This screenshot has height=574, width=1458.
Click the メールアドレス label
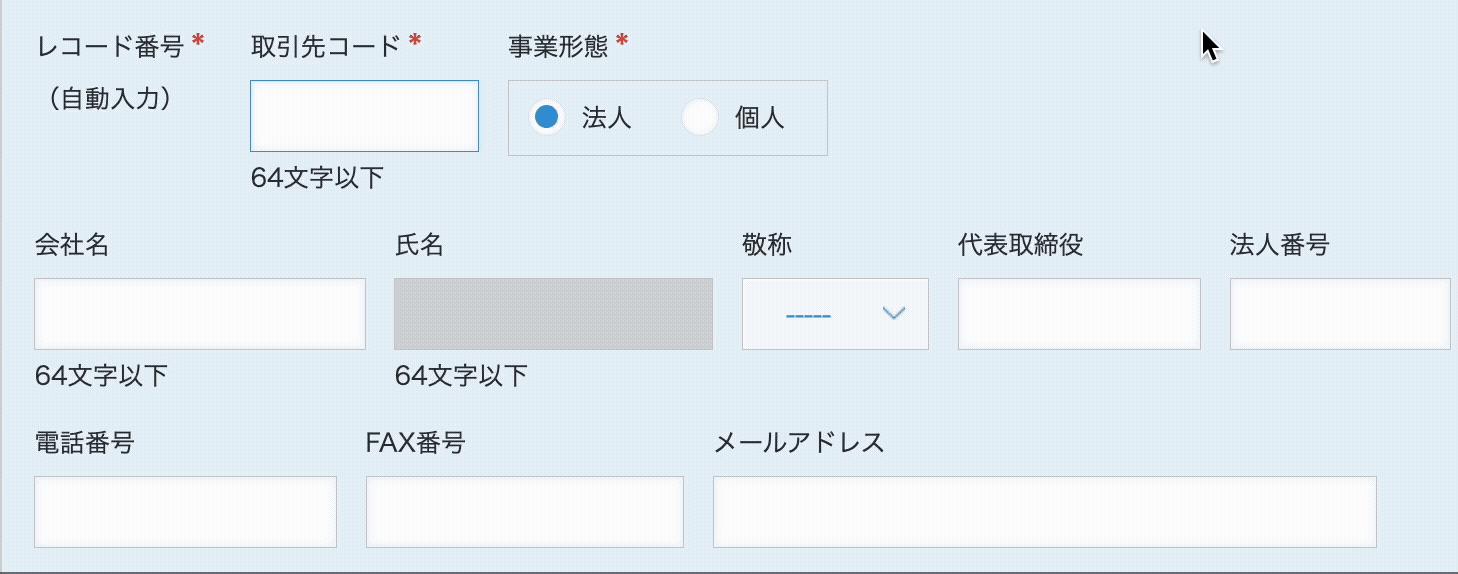(x=799, y=443)
